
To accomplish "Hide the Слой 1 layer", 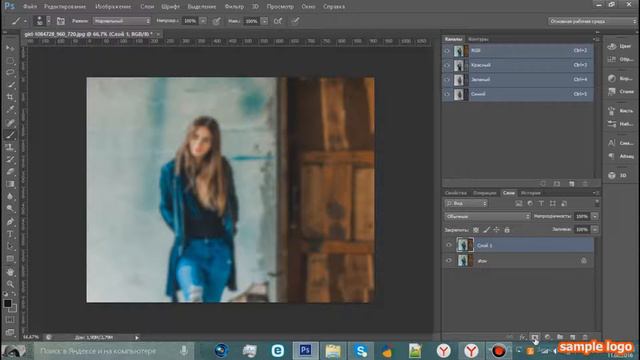I will click(449, 245).
